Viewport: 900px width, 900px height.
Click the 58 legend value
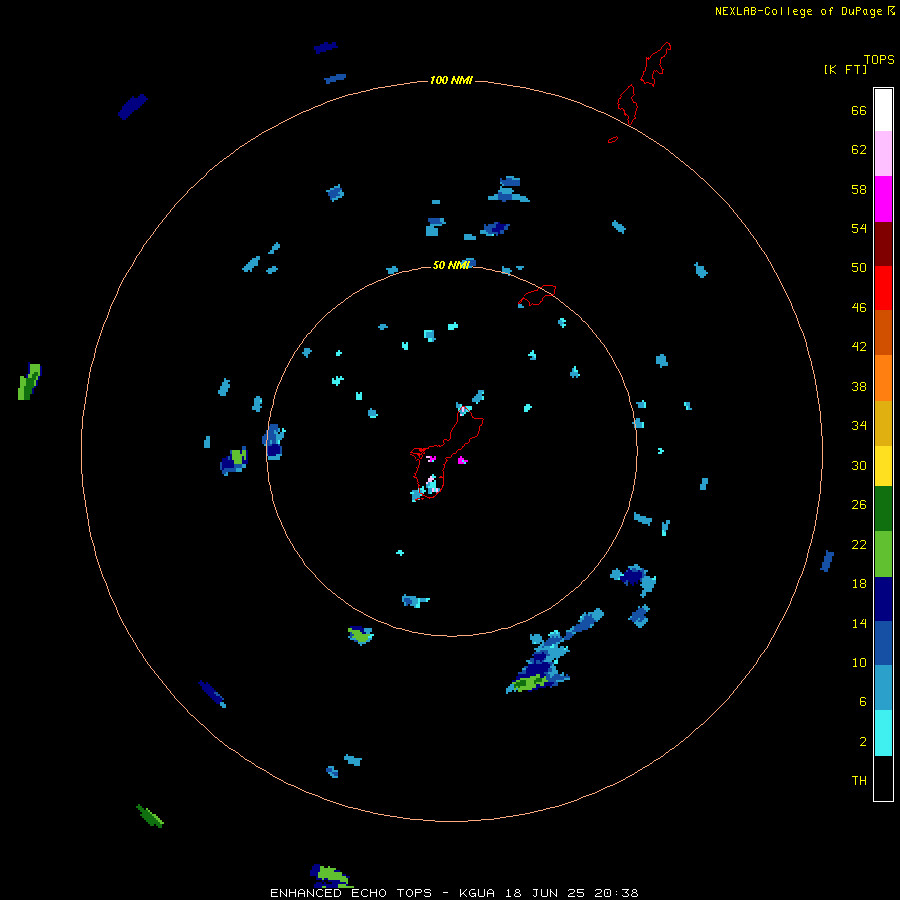click(859, 189)
